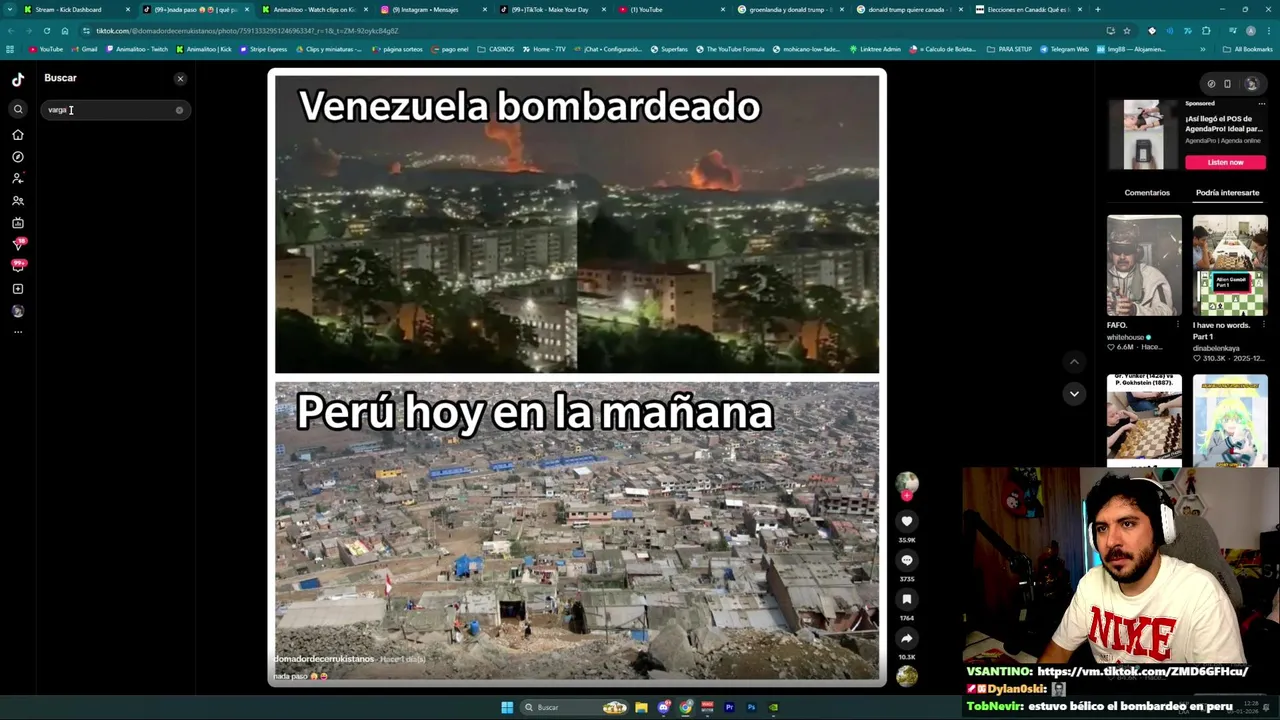Go to the next post with down chevron
The image size is (1280, 720).
[1074, 394]
